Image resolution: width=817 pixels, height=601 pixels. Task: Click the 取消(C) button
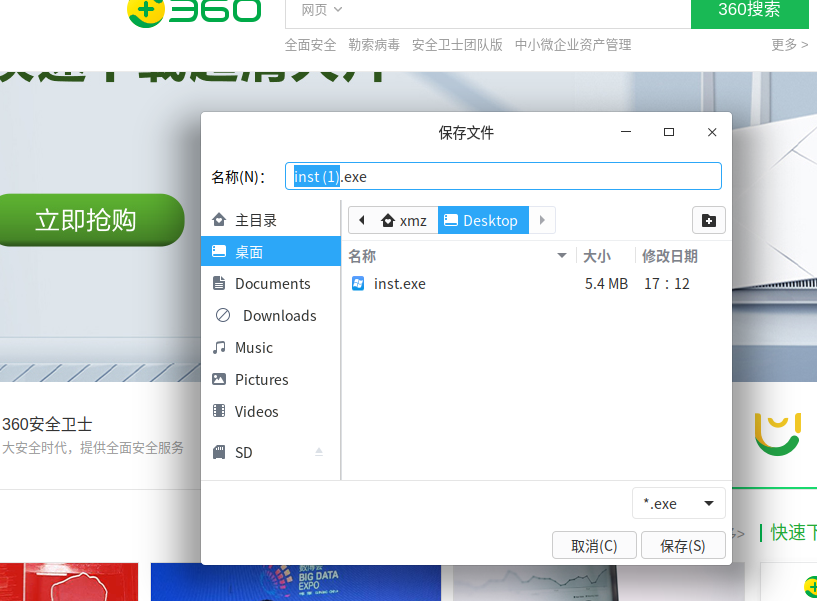click(x=594, y=546)
